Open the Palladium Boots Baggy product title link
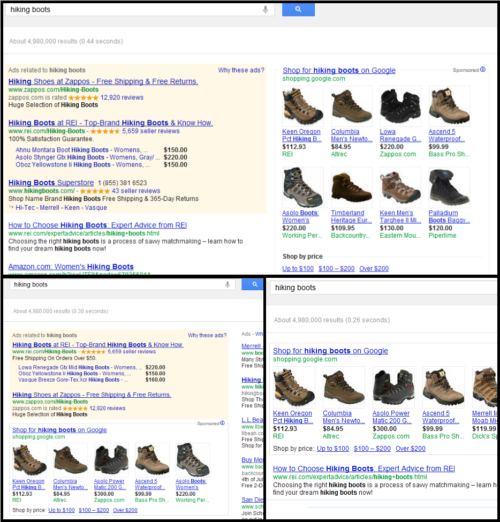The width and height of the screenshot is (500, 522). [449, 217]
